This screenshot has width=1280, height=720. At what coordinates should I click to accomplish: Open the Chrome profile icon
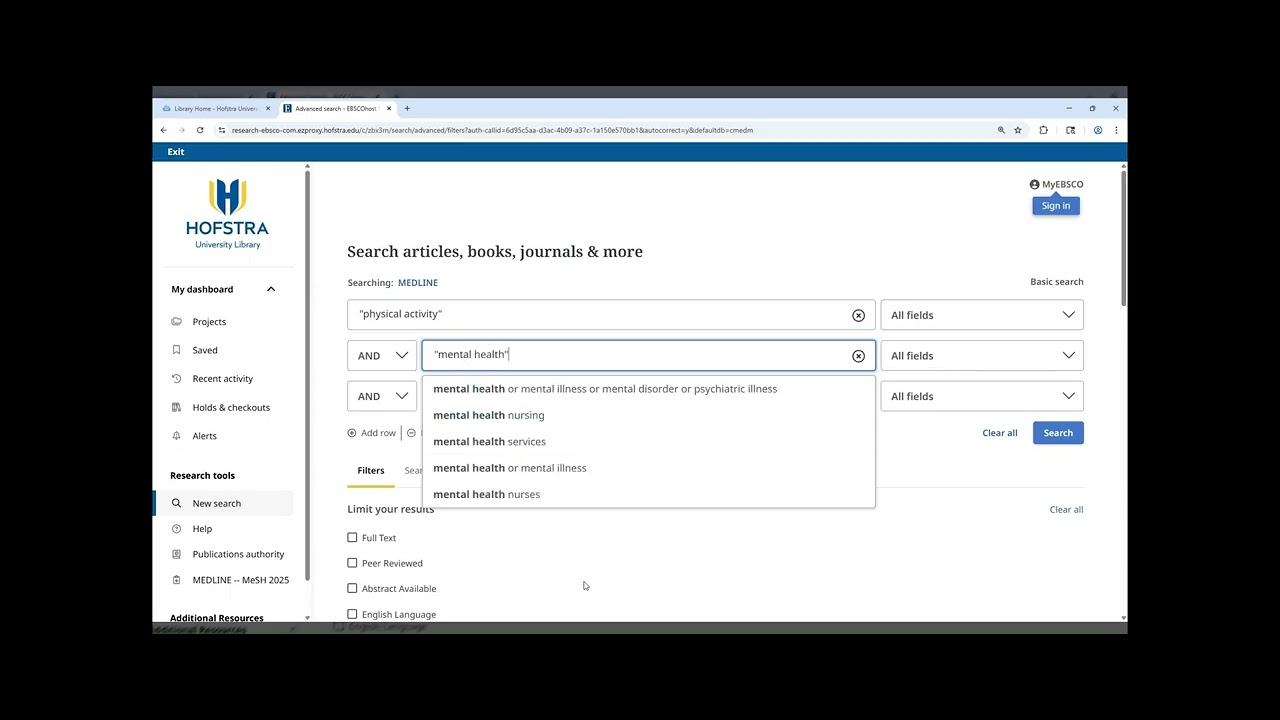[x=1098, y=130]
